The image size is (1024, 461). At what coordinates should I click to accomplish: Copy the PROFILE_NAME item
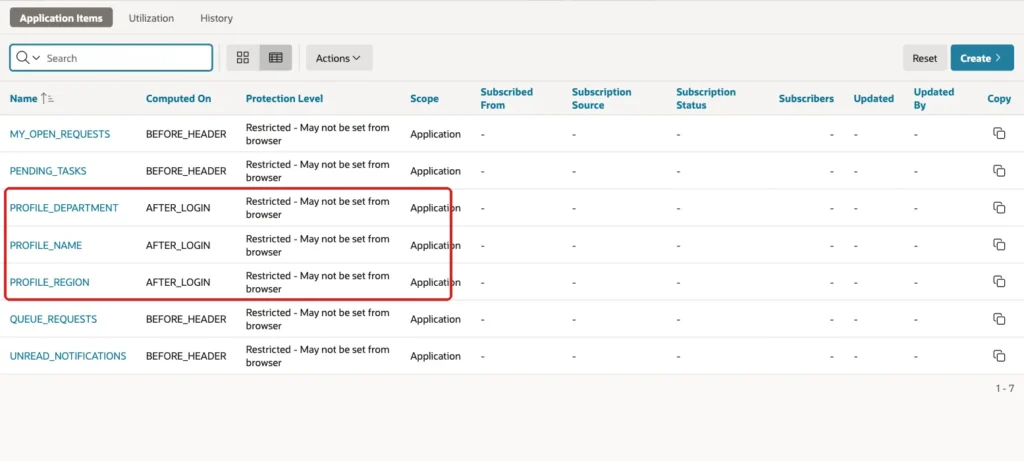tap(999, 245)
